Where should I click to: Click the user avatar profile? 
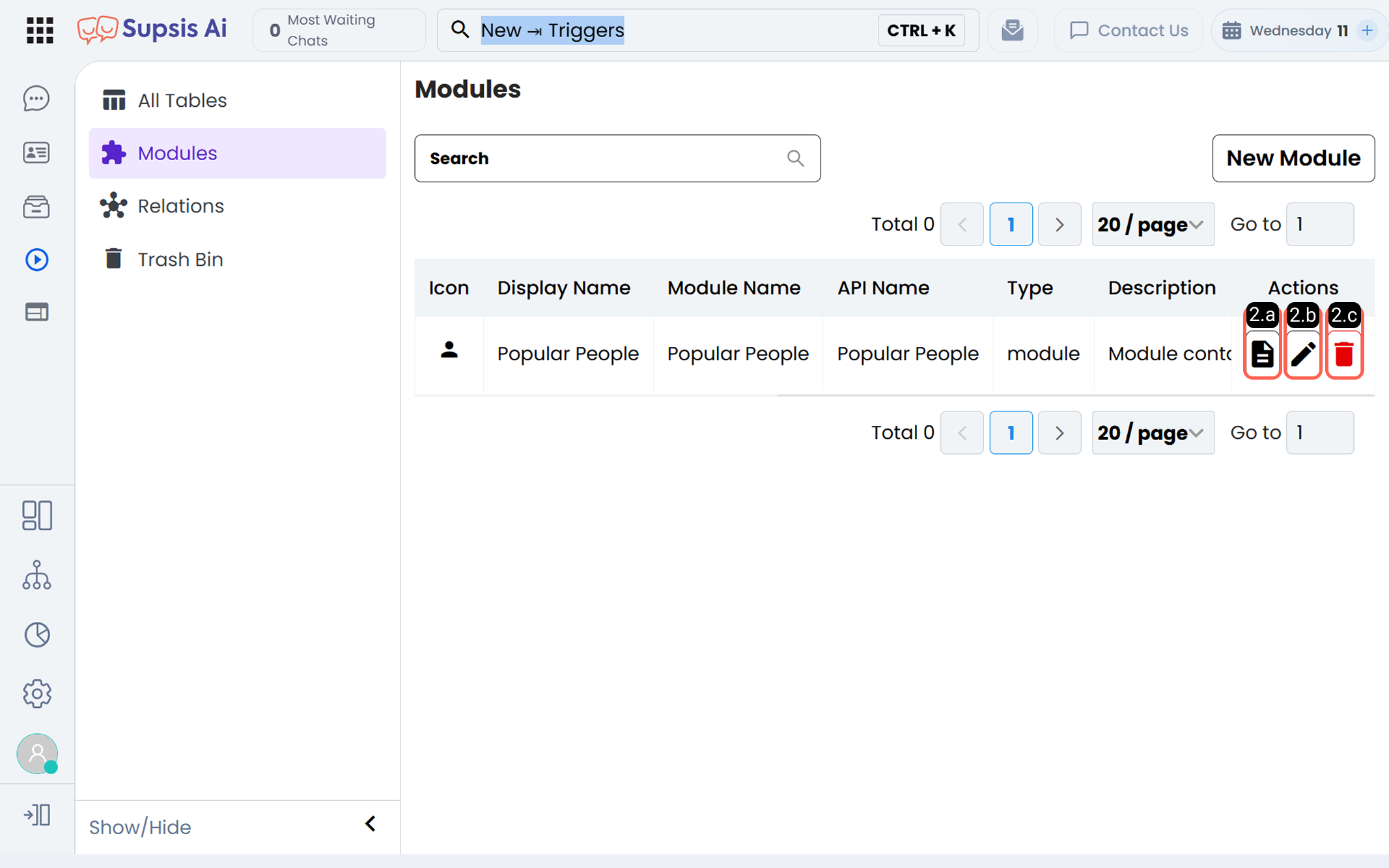pyautogui.click(x=37, y=753)
